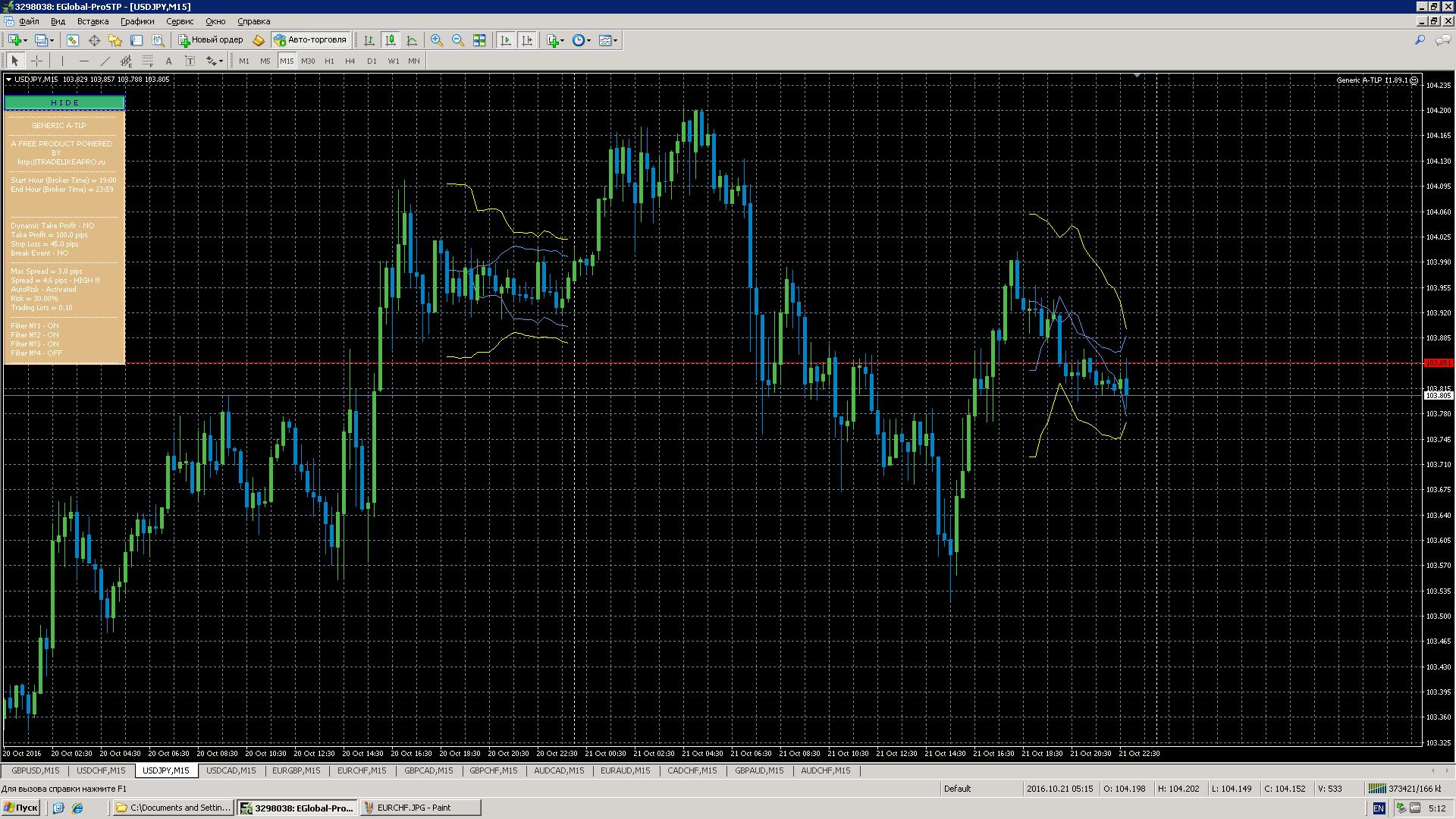The width and height of the screenshot is (1456, 819).
Task: Open the Вставка menu
Action: (93, 21)
